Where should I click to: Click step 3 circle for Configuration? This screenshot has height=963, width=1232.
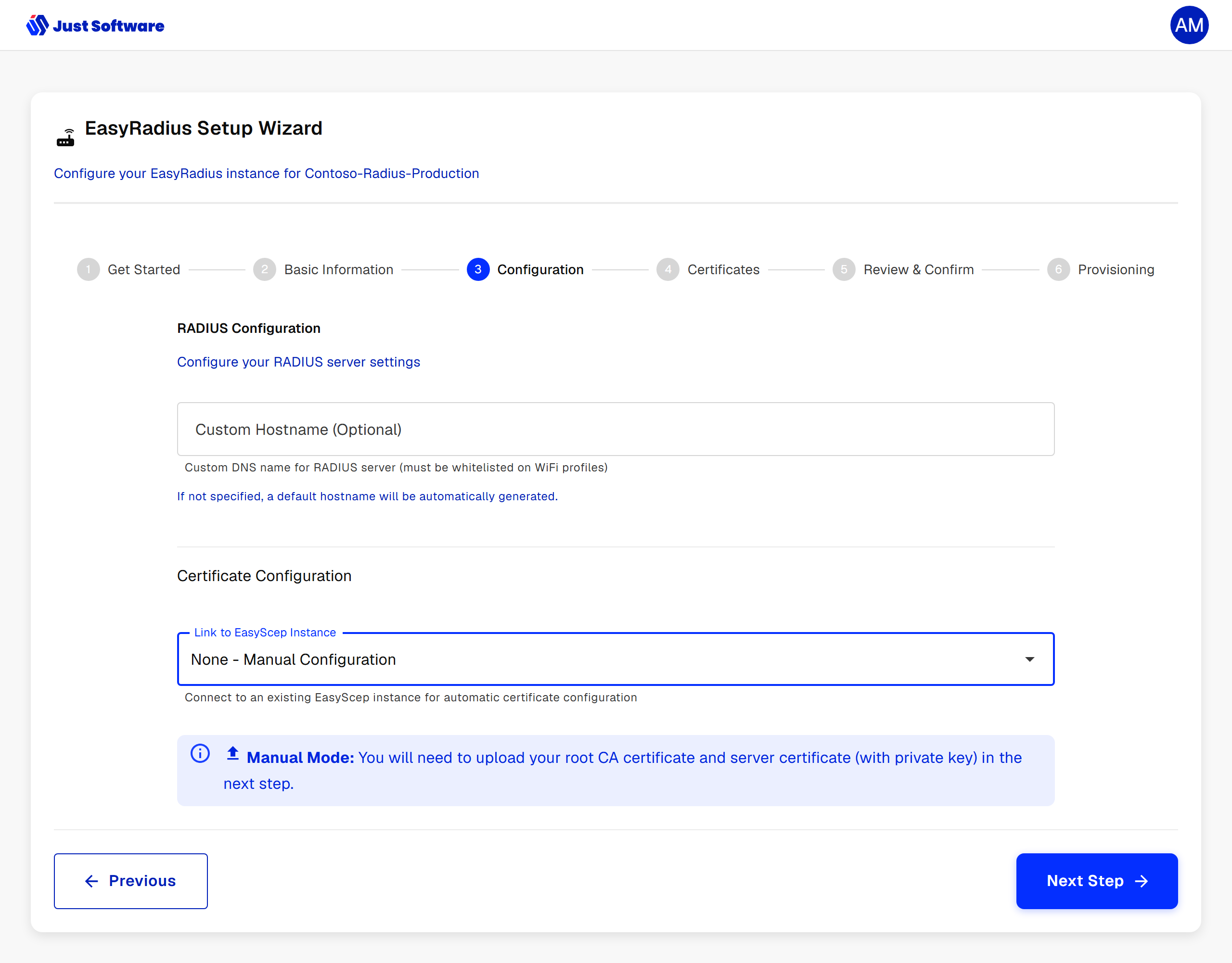(478, 269)
